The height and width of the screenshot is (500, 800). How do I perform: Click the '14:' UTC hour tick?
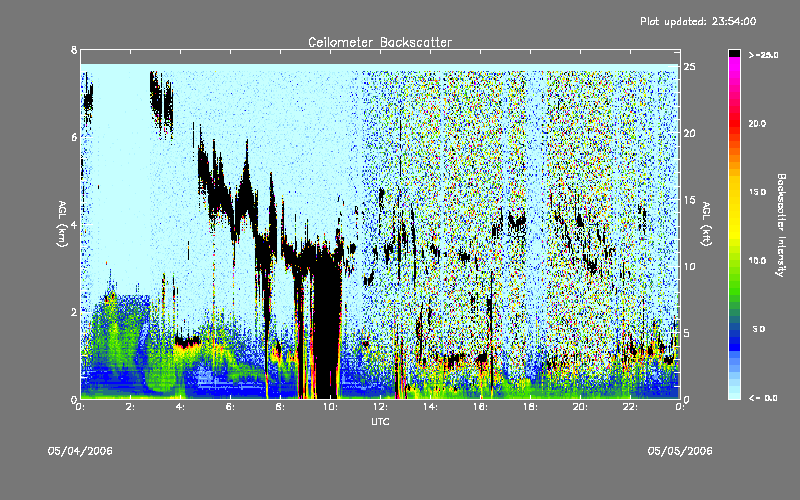point(430,407)
